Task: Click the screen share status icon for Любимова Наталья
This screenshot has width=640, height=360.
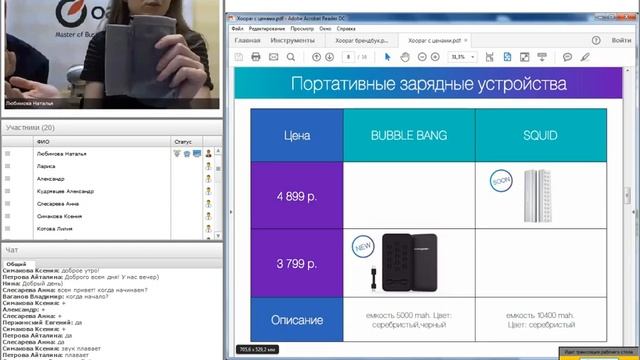Action: click(x=197, y=153)
